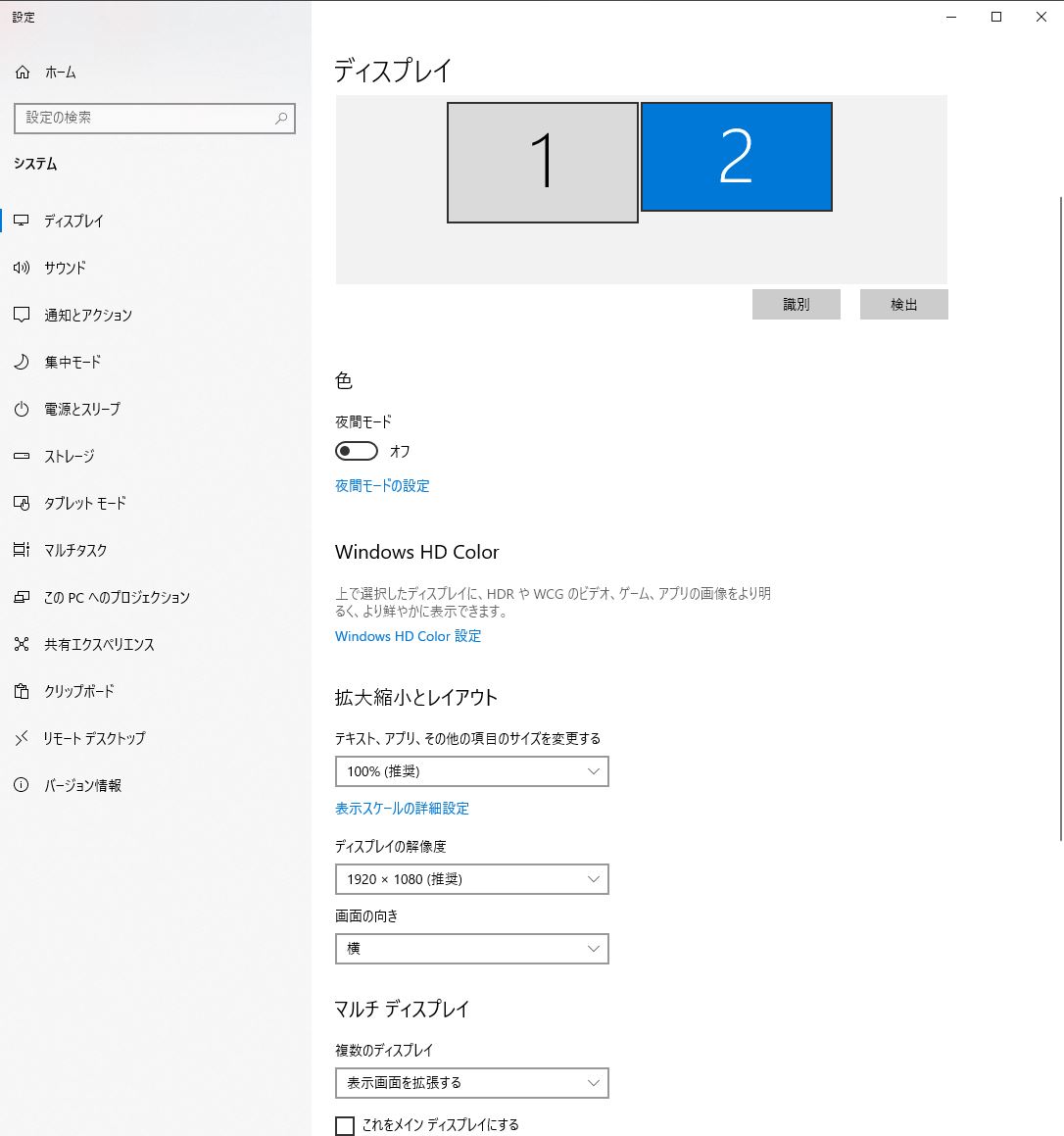
Task: Open バージョン情報 page
Action: click(x=155, y=785)
